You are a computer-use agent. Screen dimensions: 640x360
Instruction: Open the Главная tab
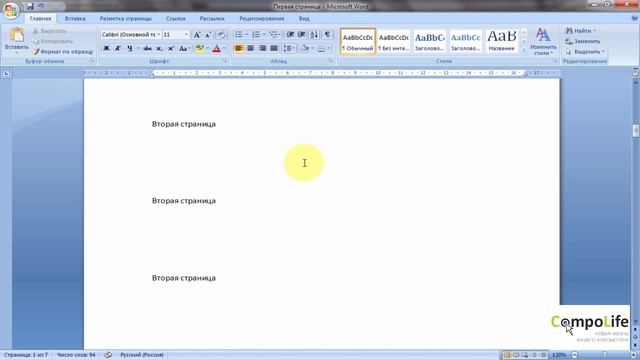coord(40,18)
